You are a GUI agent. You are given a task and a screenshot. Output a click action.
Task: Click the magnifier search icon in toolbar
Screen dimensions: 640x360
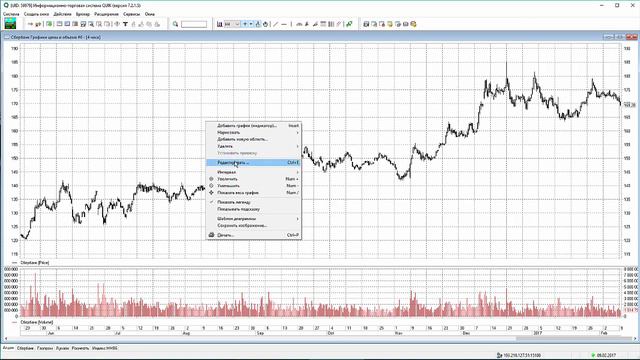tap(176, 24)
